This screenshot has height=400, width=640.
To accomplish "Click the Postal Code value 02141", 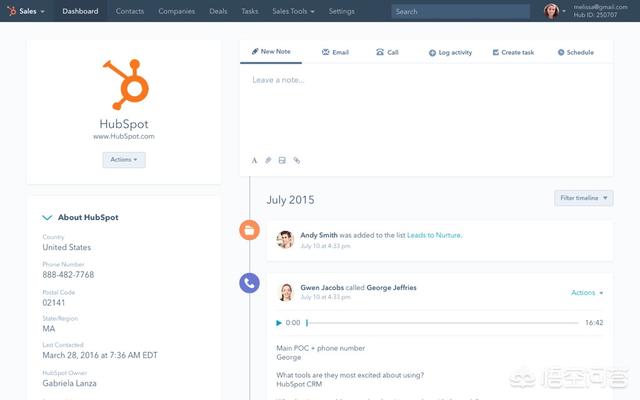I will click(x=54, y=302).
